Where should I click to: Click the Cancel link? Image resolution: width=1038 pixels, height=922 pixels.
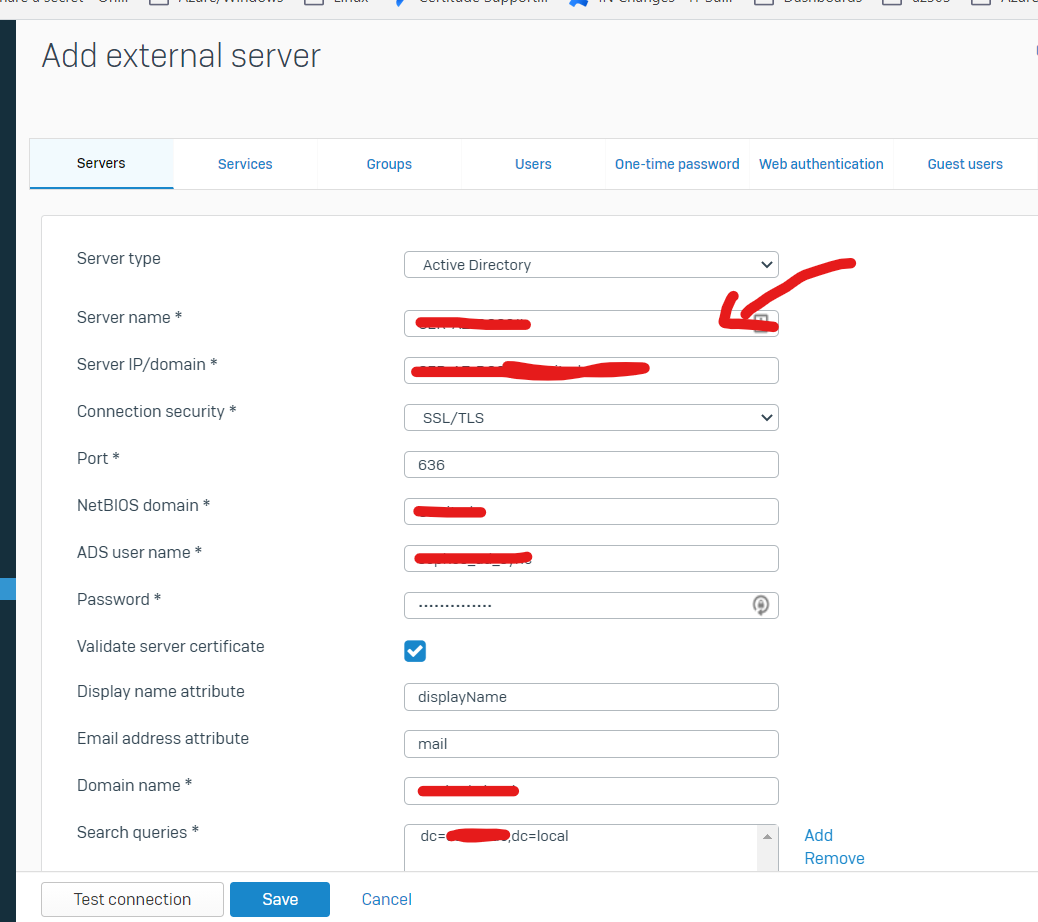coord(387,899)
